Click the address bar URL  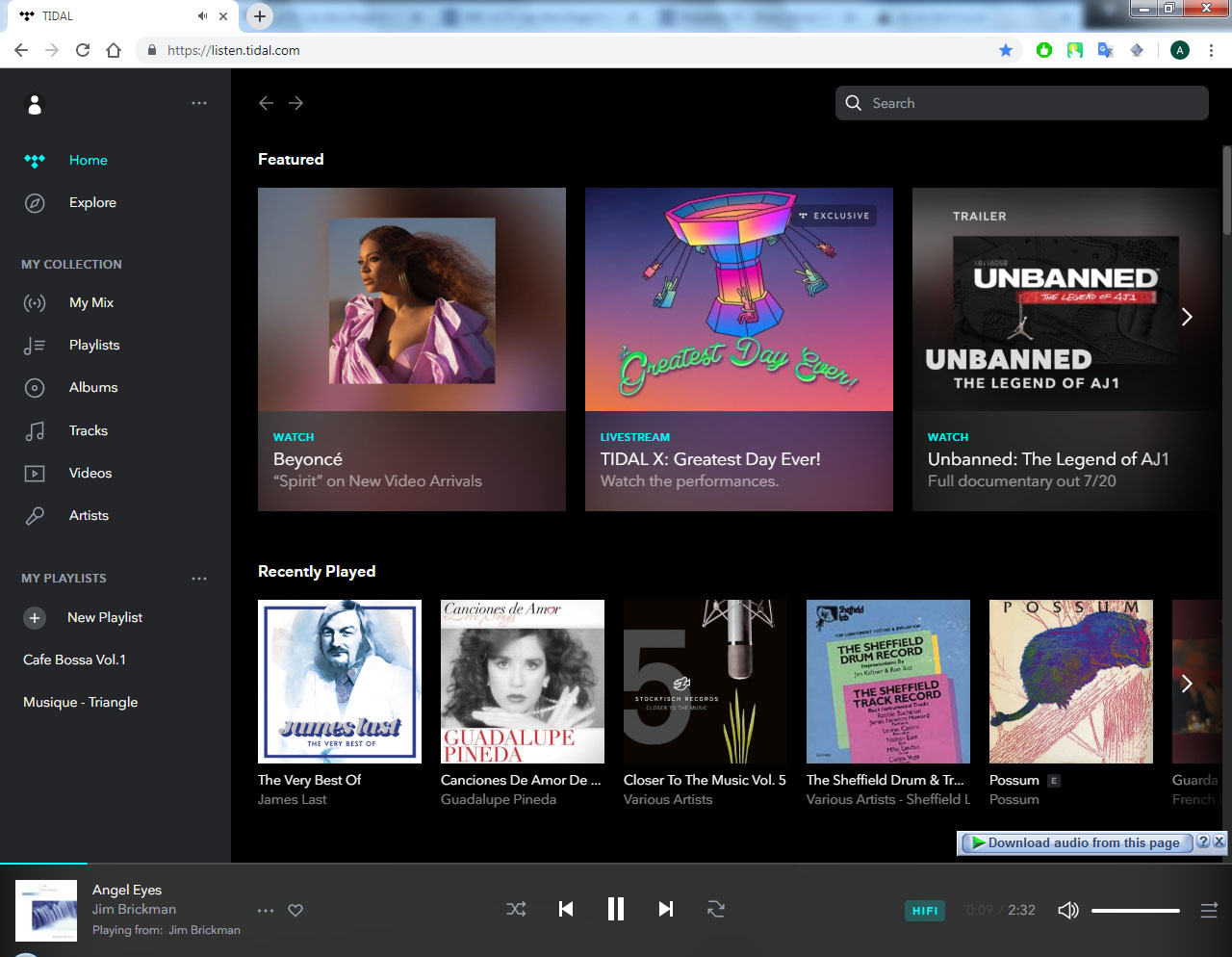tap(234, 50)
